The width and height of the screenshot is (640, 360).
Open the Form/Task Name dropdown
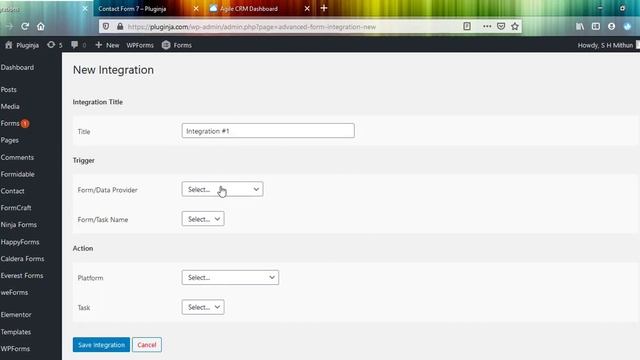tap(203, 219)
